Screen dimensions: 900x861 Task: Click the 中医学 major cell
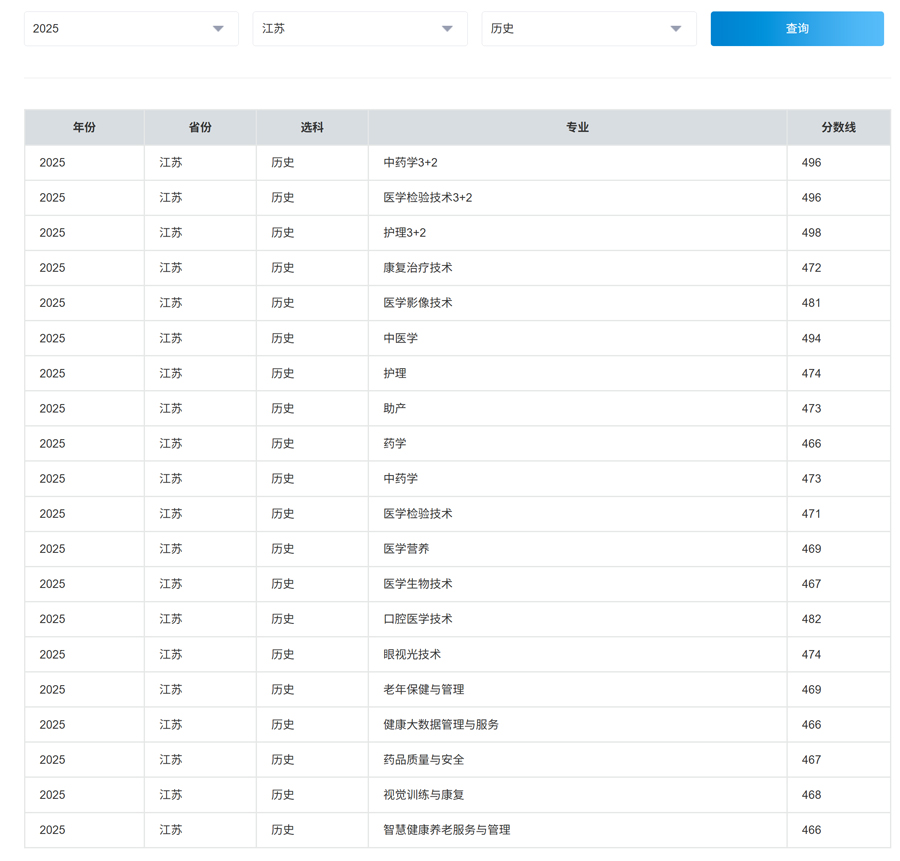(400, 338)
